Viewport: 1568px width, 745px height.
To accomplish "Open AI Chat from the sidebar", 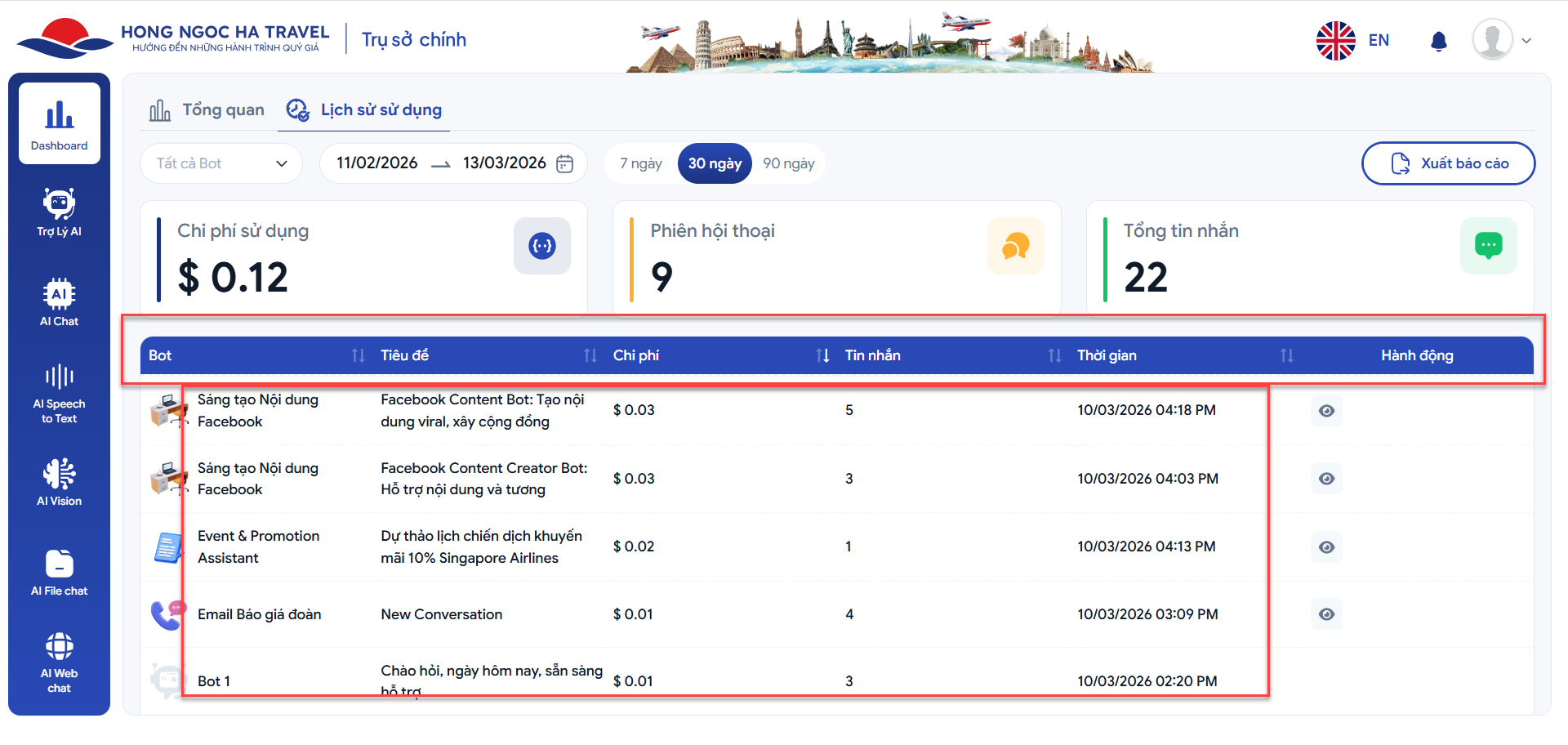I will pos(59,302).
